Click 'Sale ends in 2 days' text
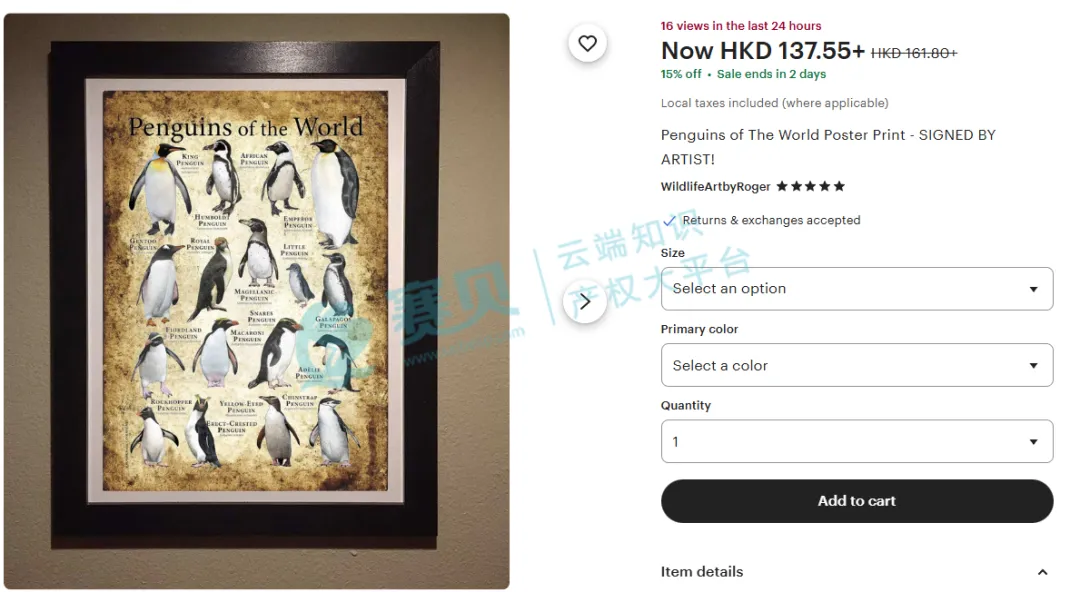The height and width of the screenshot is (592, 1080). point(771,74)
